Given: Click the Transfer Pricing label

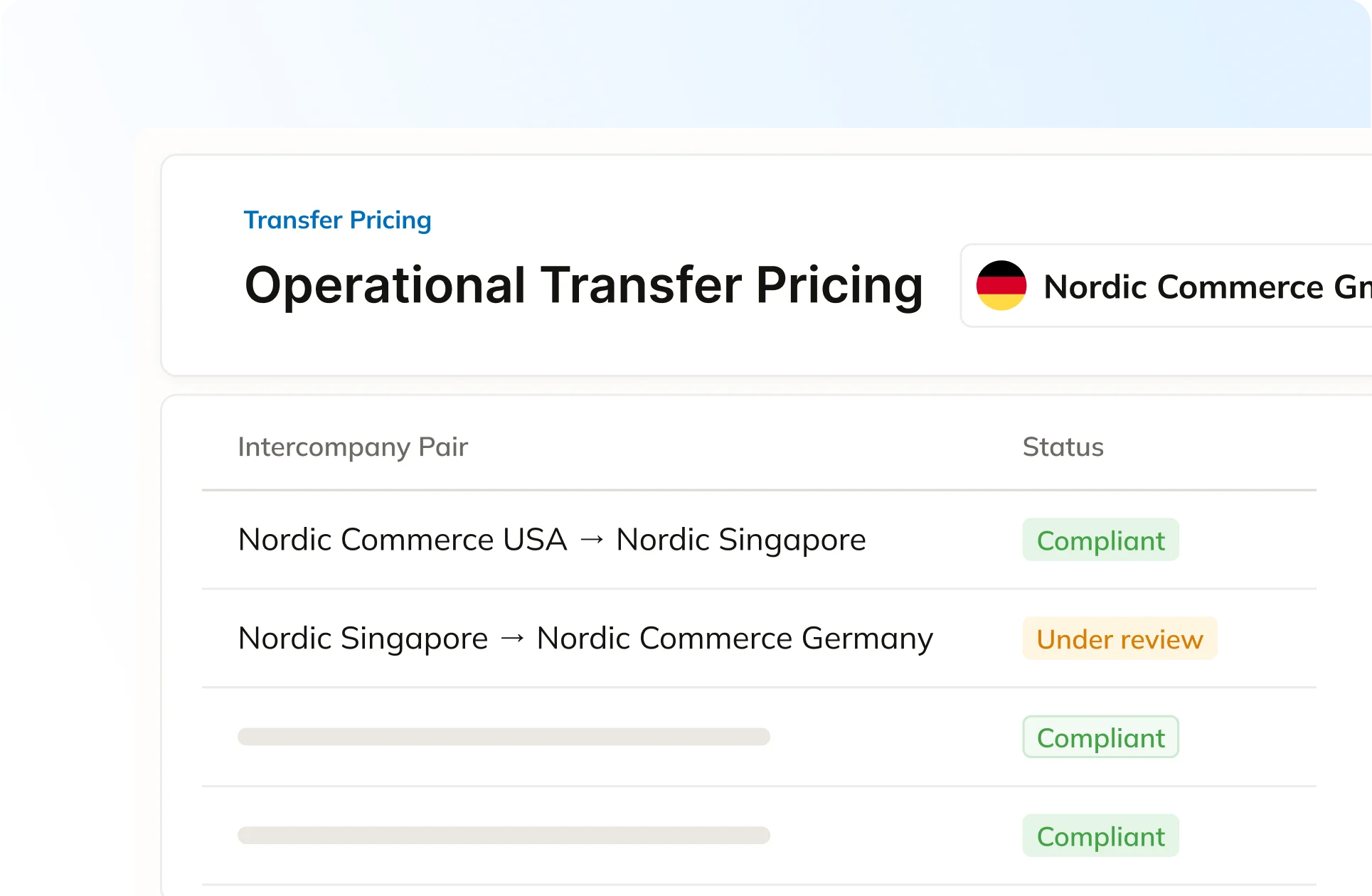Looking at the screenshot, I should [x=338, y=220].
